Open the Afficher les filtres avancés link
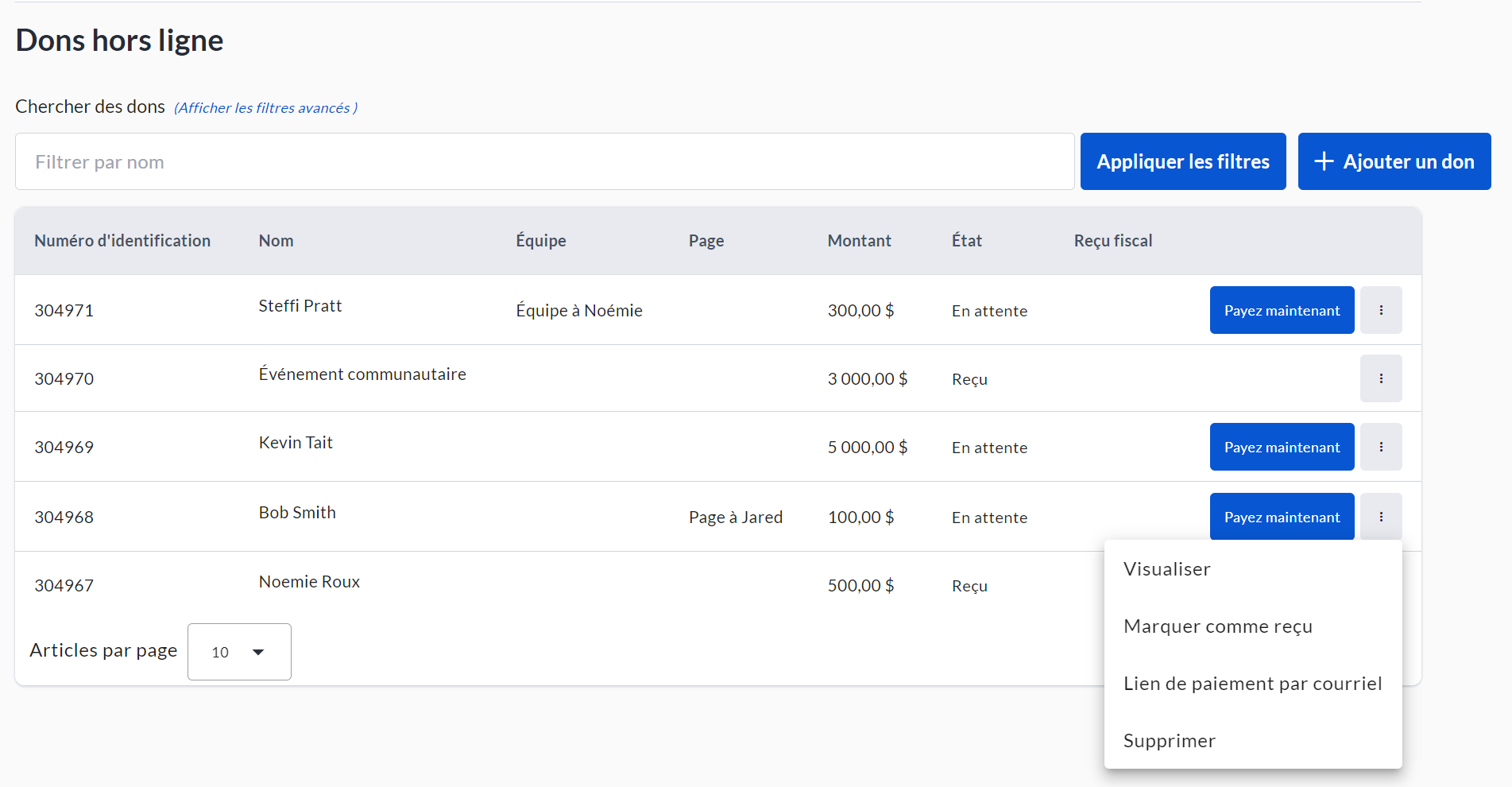 (265, 108)
